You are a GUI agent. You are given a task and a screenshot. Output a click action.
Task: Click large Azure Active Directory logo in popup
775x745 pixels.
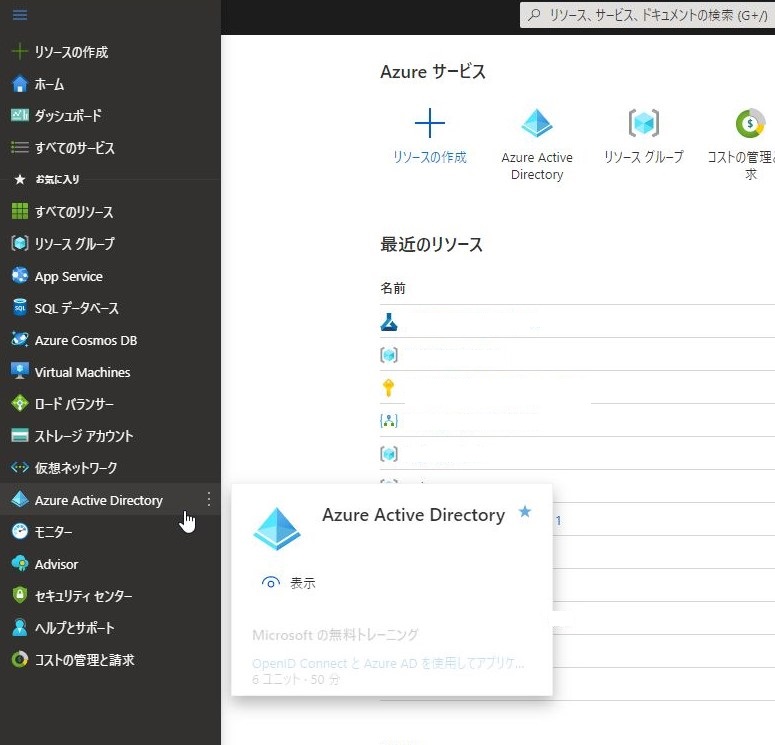click(277, 528)
